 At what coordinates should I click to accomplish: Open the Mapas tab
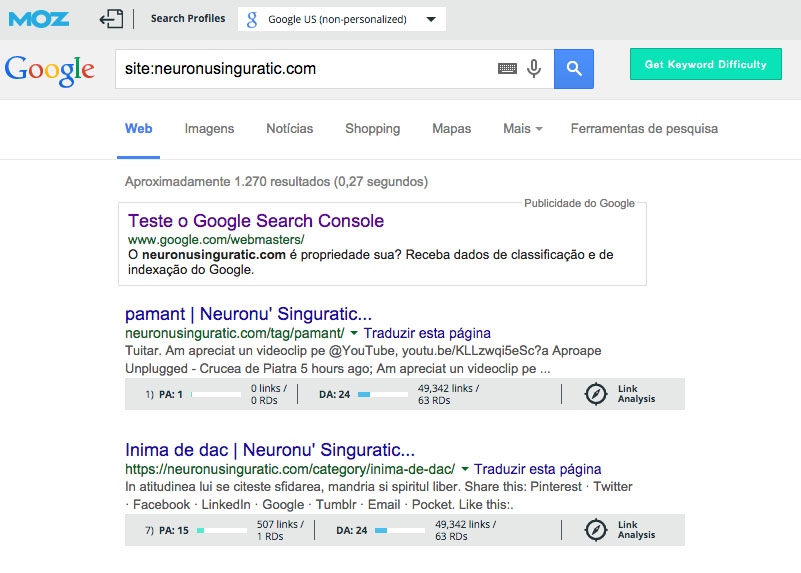pos(452,129)
